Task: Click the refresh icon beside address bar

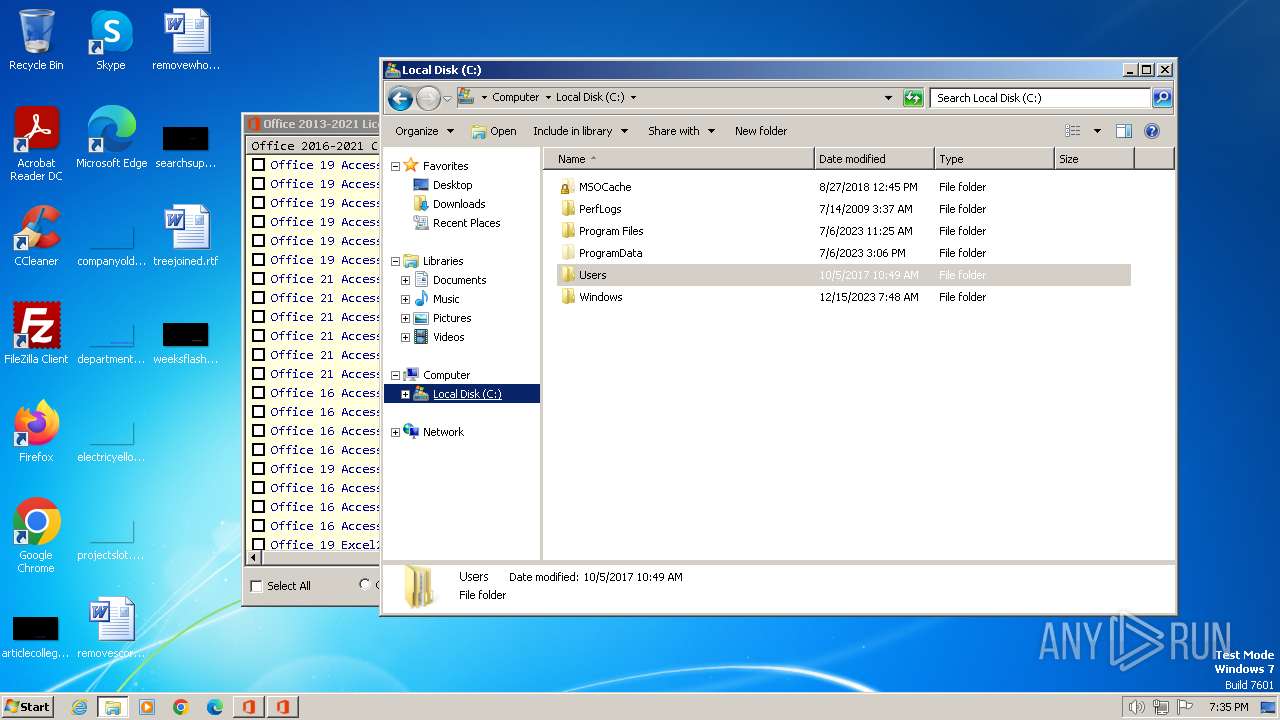Action: (x=913, y=98)
